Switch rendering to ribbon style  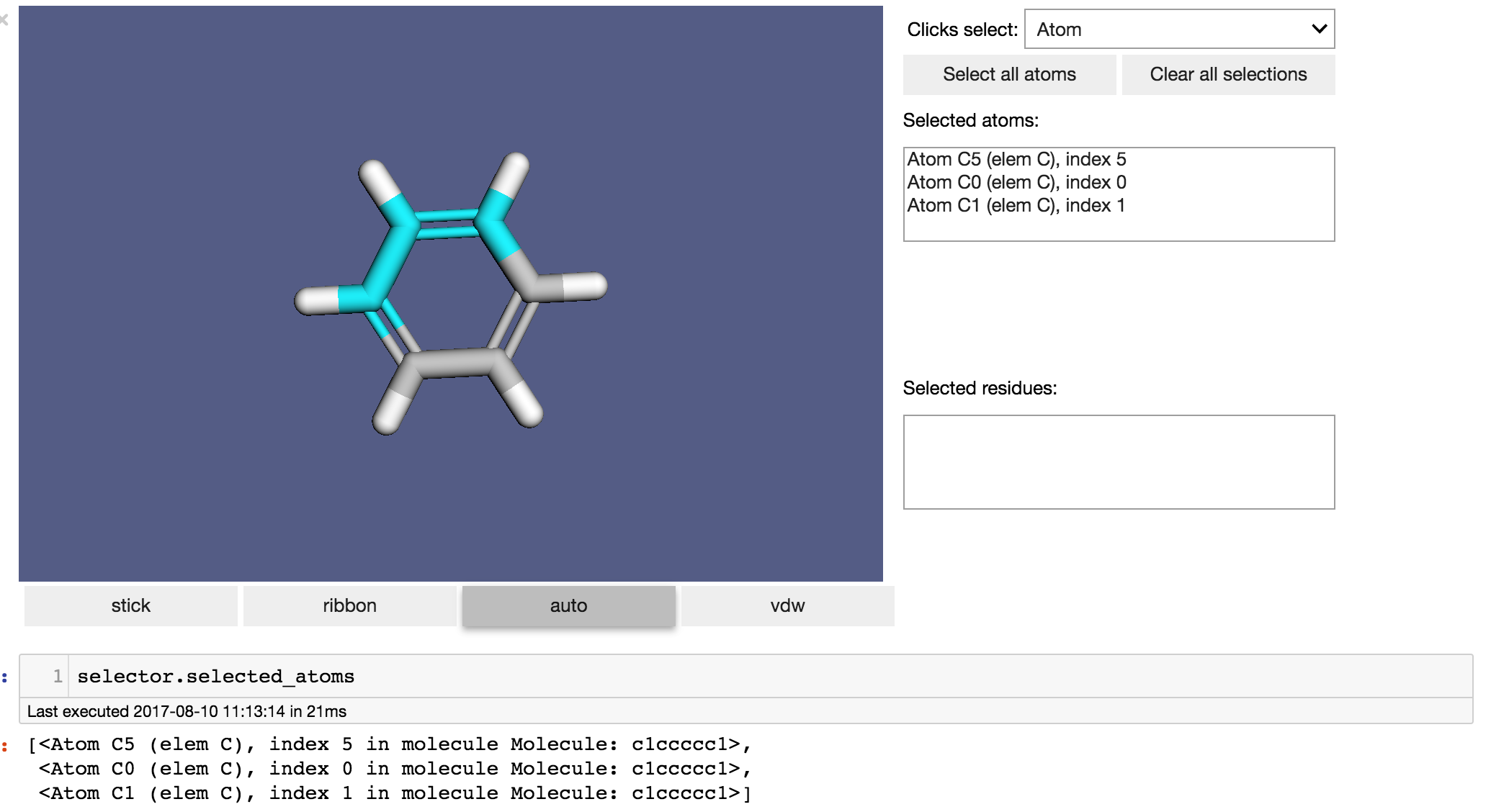click(x=349, y=605)
